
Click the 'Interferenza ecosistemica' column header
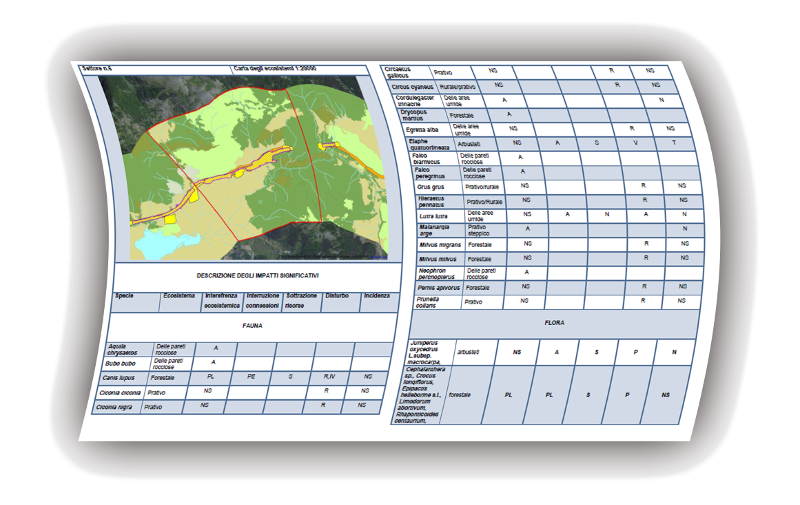[x=221, y=300]
